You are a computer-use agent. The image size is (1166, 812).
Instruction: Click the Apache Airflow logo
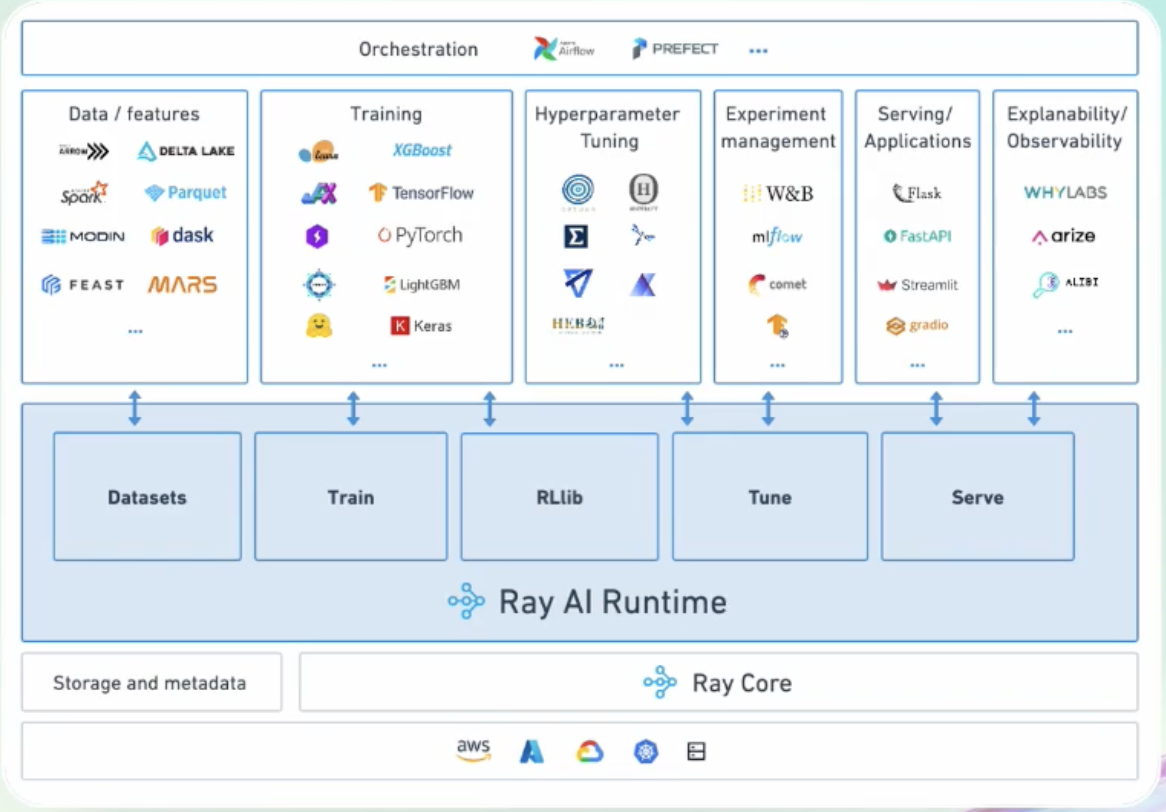click(564, 48)
